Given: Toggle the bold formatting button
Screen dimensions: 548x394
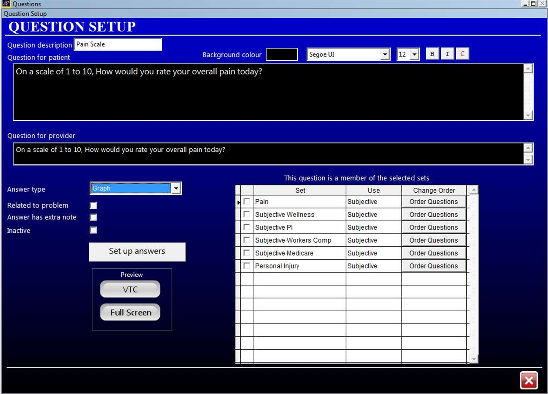Looking at the screenshot, I should point(432,54).
